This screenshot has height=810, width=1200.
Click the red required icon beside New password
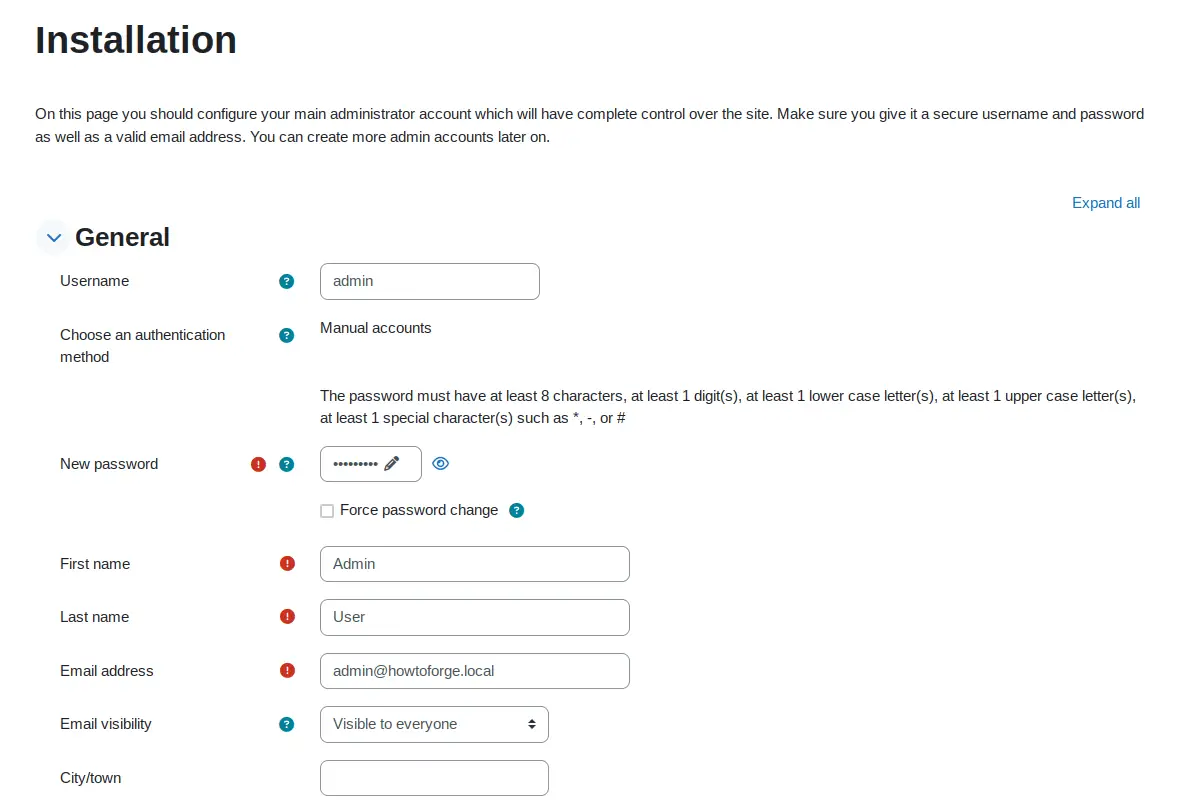click(259, 464)
